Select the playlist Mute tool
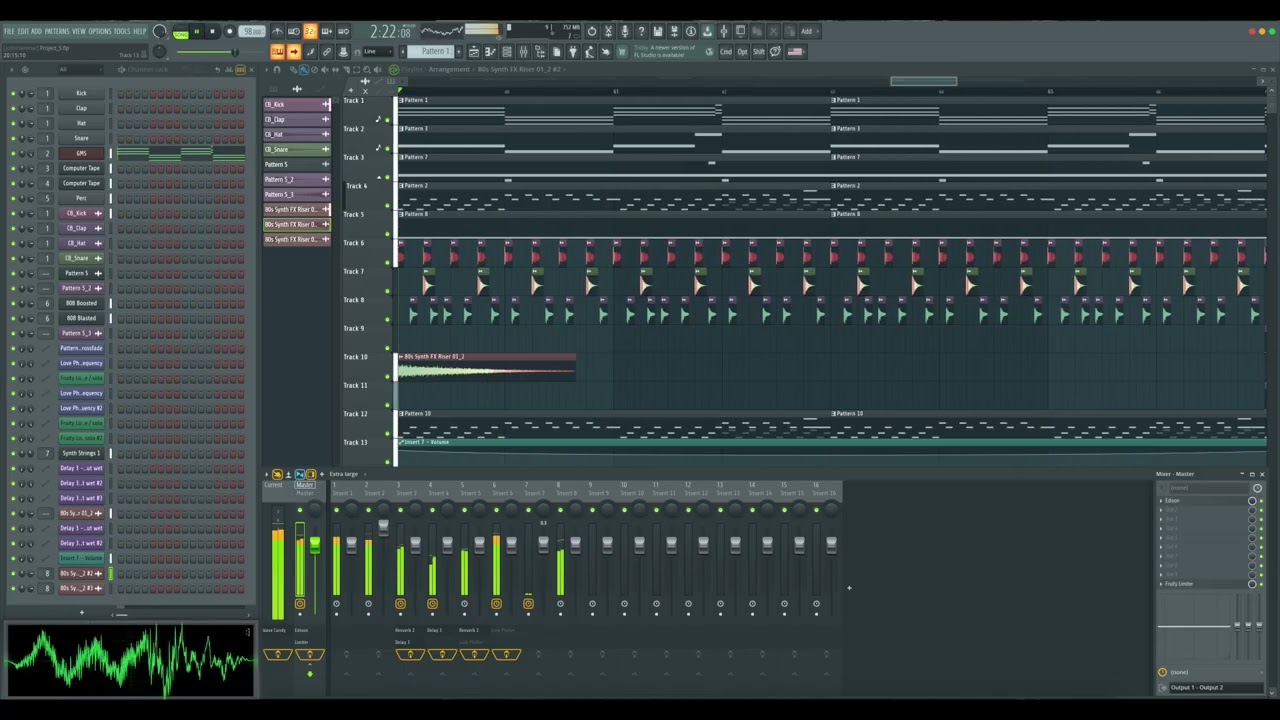Screen dimensions: 1280x720 point(324,70)
